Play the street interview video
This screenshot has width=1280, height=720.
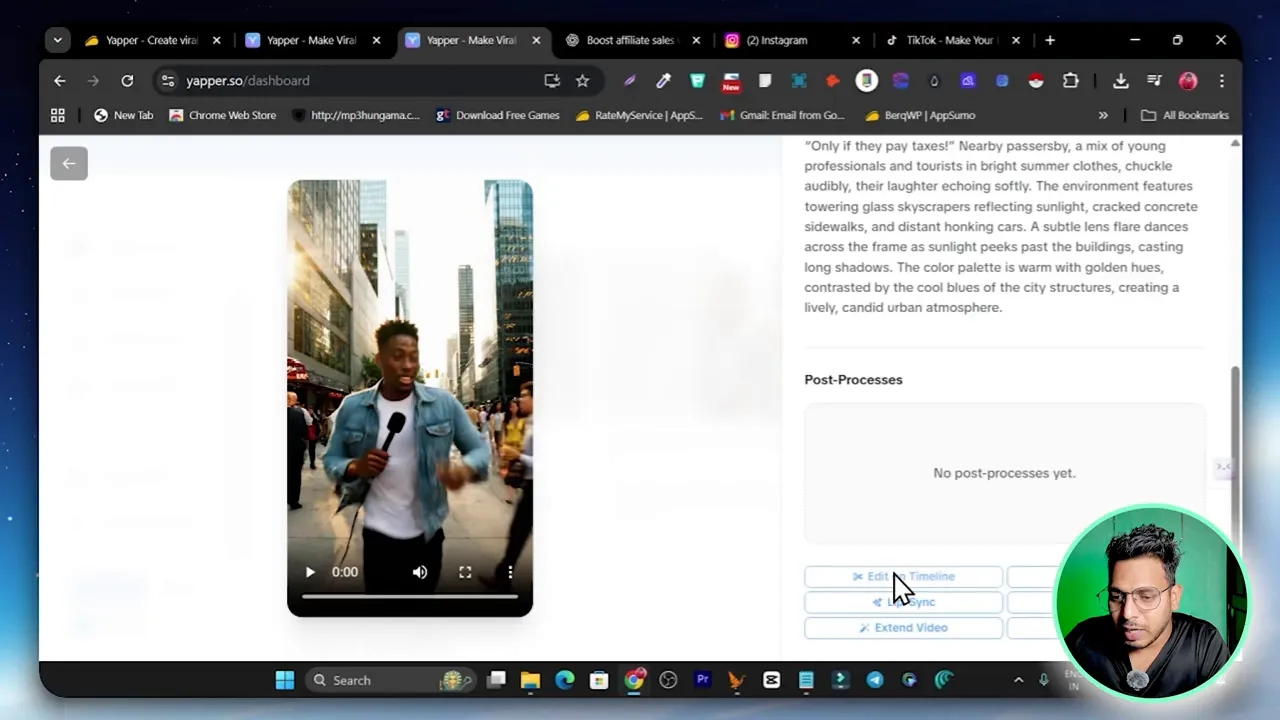pyautogui.click(x=310, y=572)
